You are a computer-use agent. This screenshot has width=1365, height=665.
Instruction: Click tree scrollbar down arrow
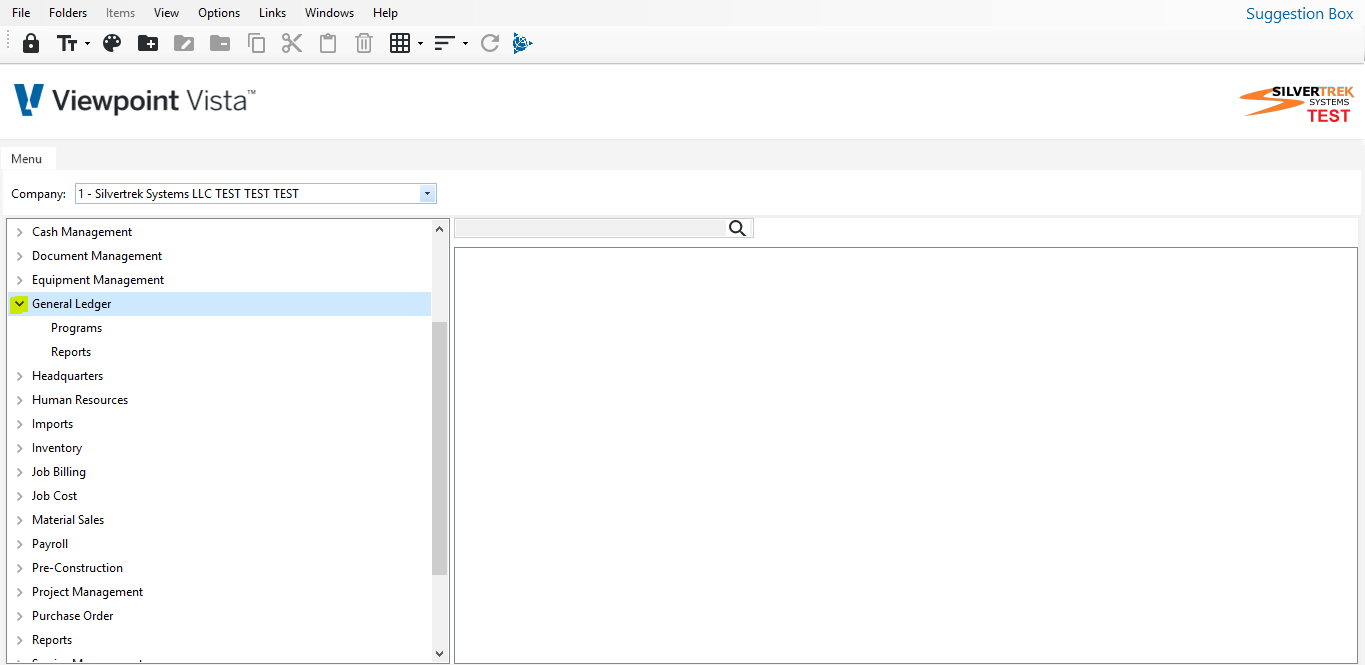[x=440, y=653]
